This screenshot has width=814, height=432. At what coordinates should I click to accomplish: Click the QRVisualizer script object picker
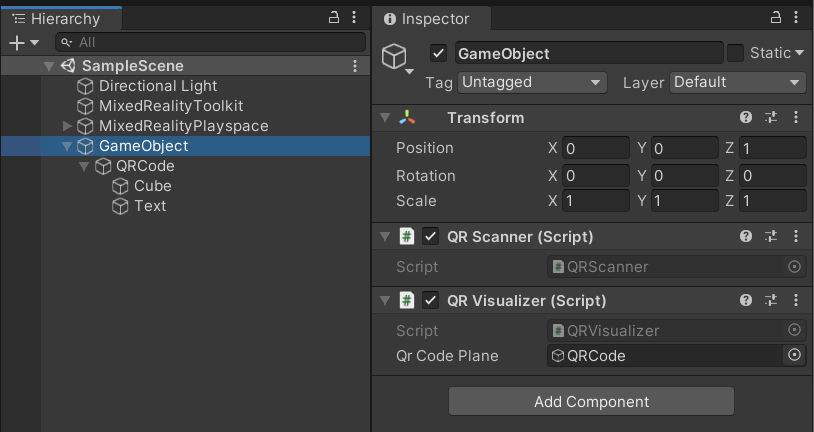point(794,330)
